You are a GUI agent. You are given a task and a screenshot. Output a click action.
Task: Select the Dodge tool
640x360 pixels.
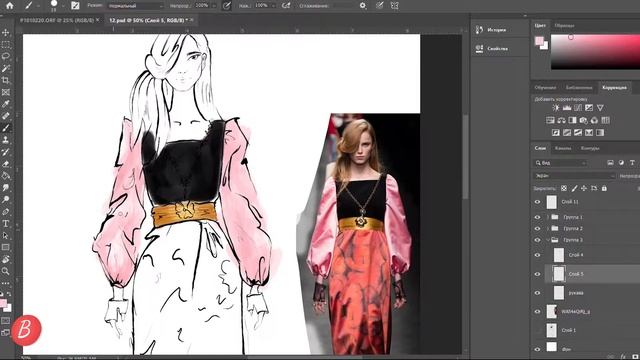coord(6,200)
